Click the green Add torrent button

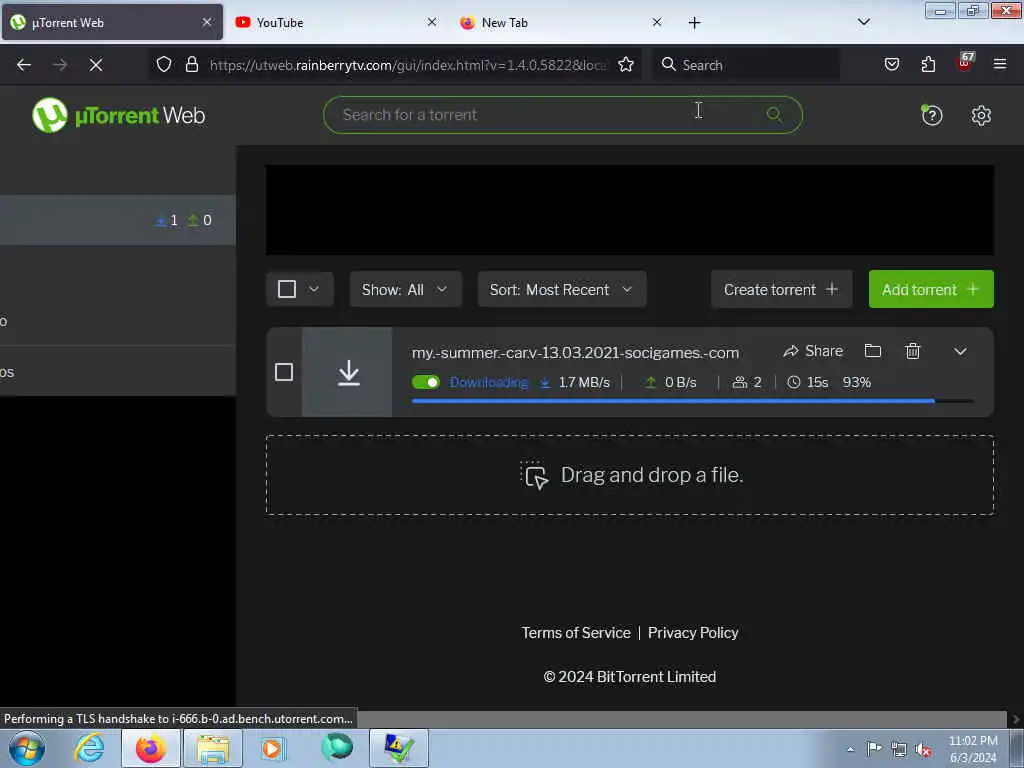click(931, 289)
